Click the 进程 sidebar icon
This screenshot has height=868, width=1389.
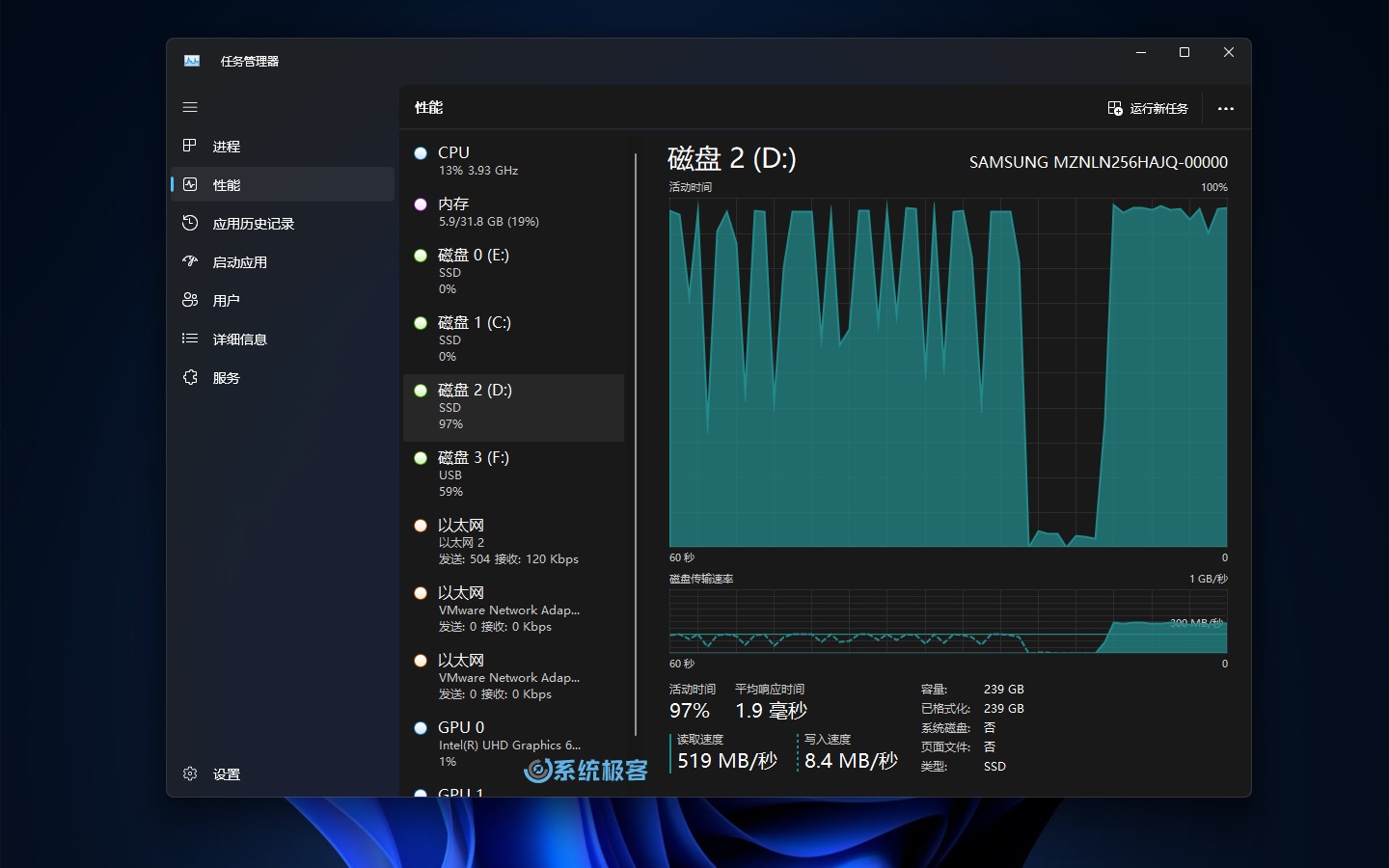pyautogui.click(x=190, y=146)
